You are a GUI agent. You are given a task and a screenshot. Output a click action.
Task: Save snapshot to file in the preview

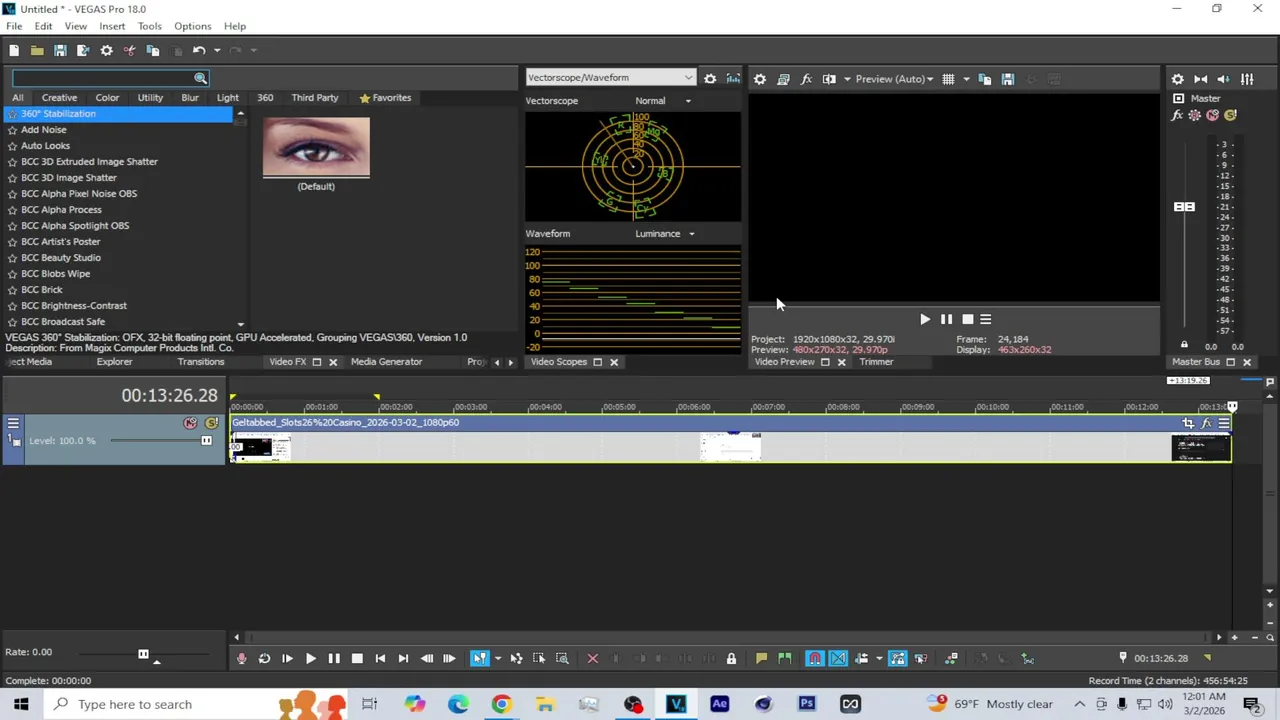coord(1008,79)
